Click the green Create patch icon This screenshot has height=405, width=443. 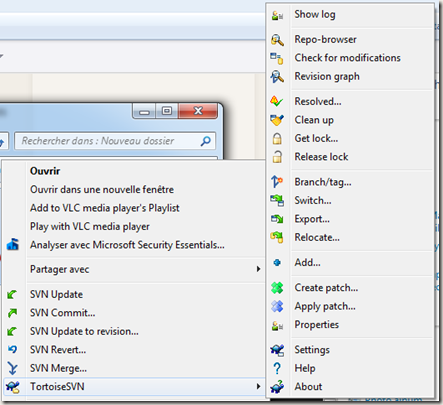[x=277, y=288]
